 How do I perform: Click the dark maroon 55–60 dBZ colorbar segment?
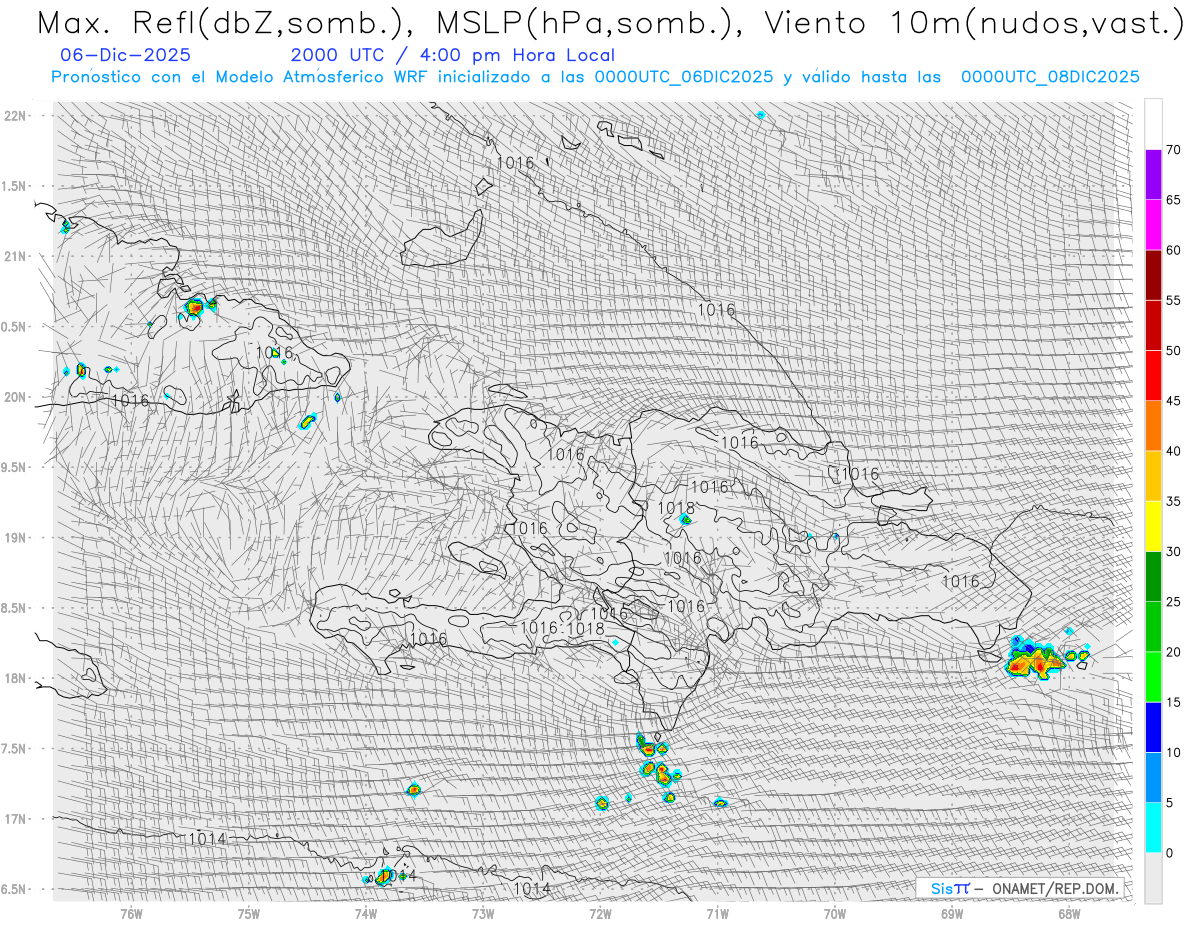point(1153,275)
